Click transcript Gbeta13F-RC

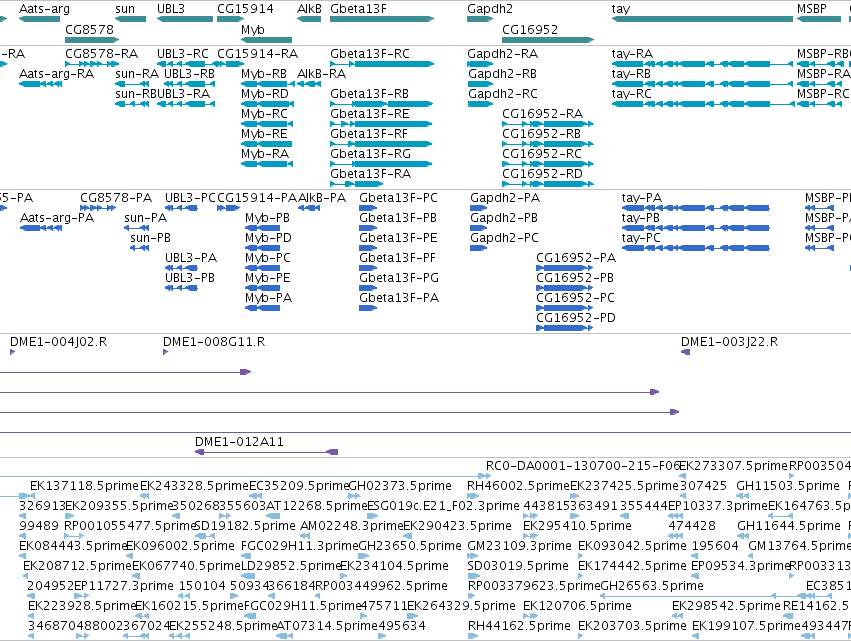(370, 54)
